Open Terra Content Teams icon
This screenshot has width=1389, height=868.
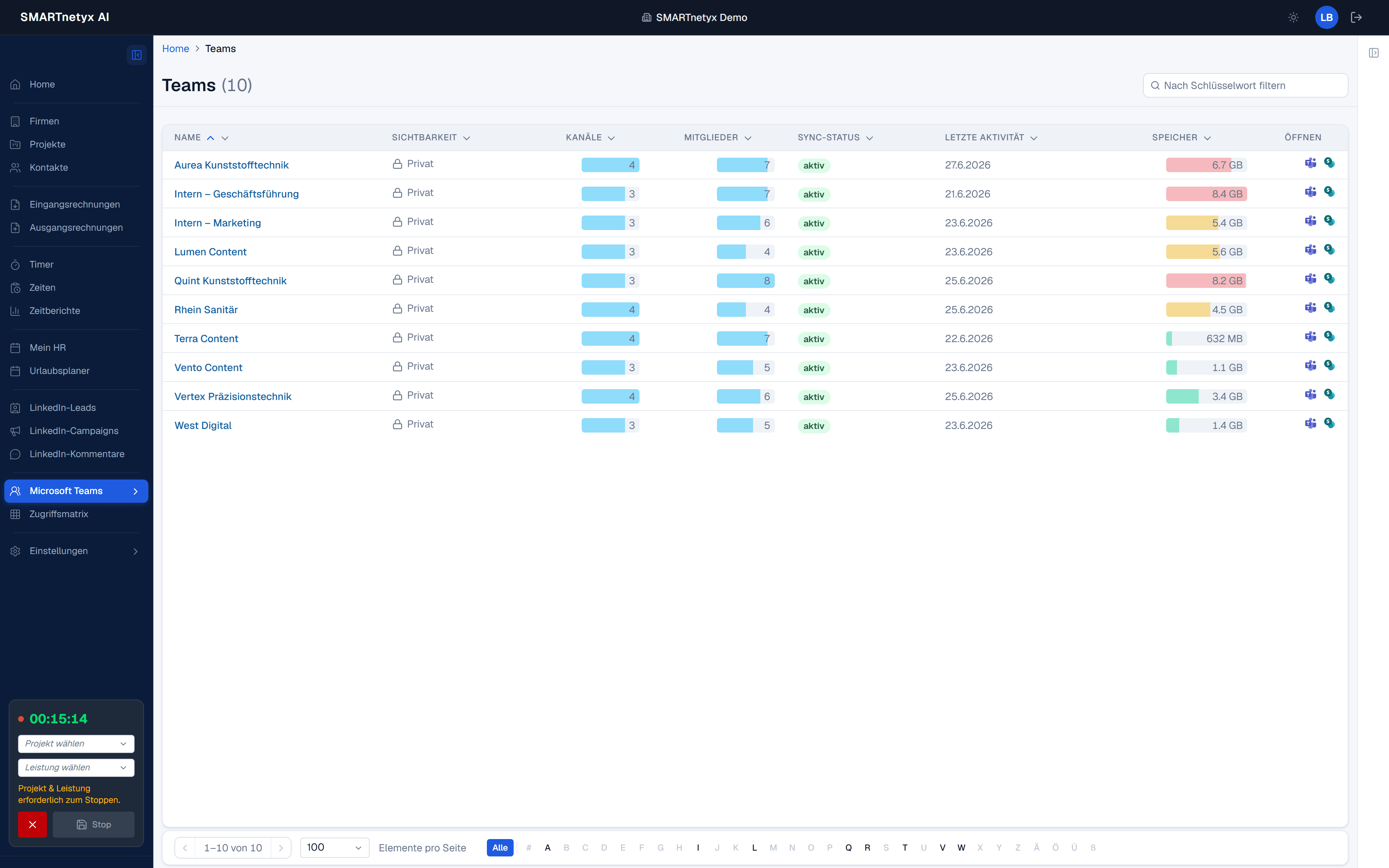[1311, 337]
